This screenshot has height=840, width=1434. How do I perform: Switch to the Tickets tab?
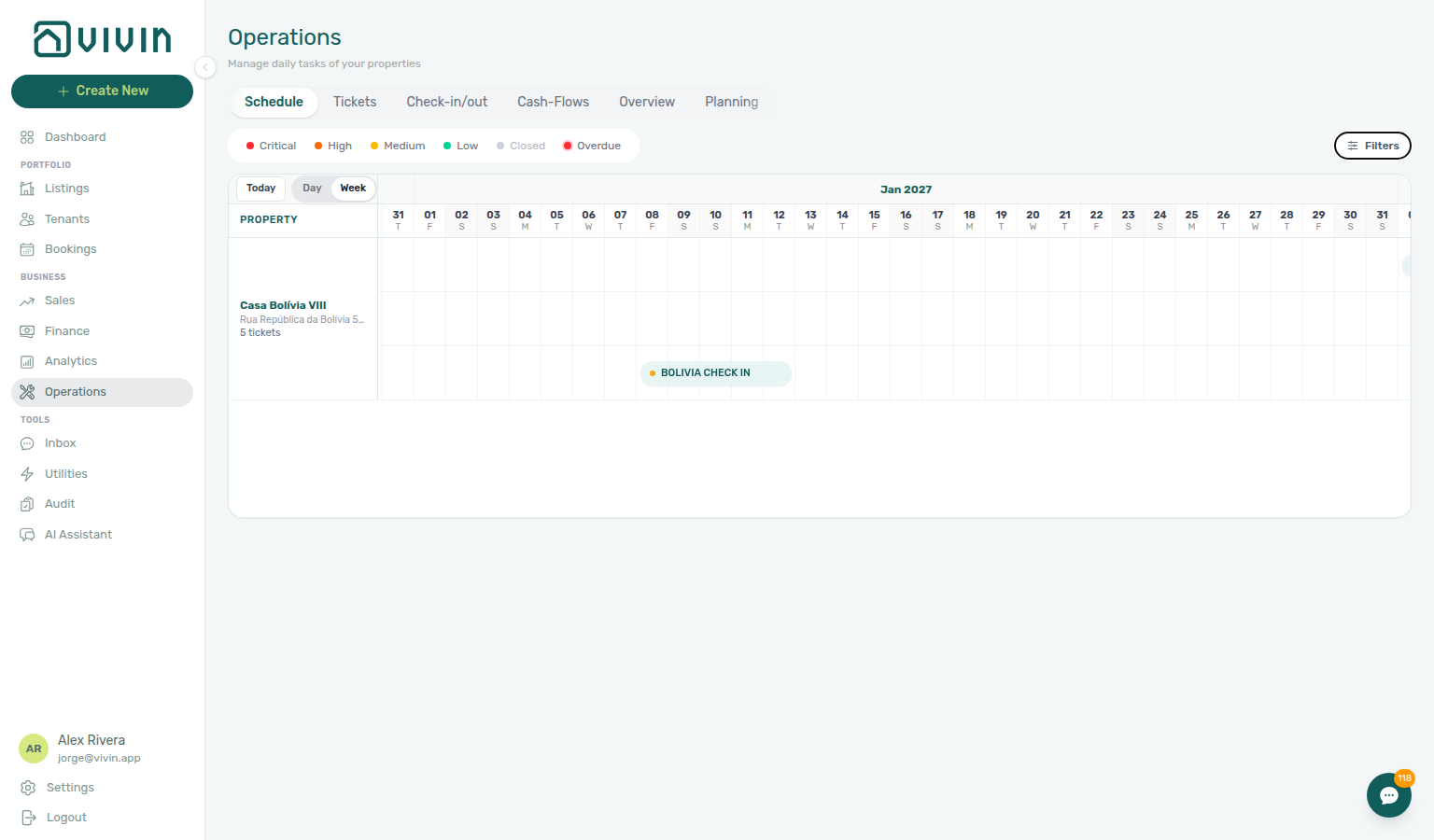pyautogui.click(x=355, y=102)
